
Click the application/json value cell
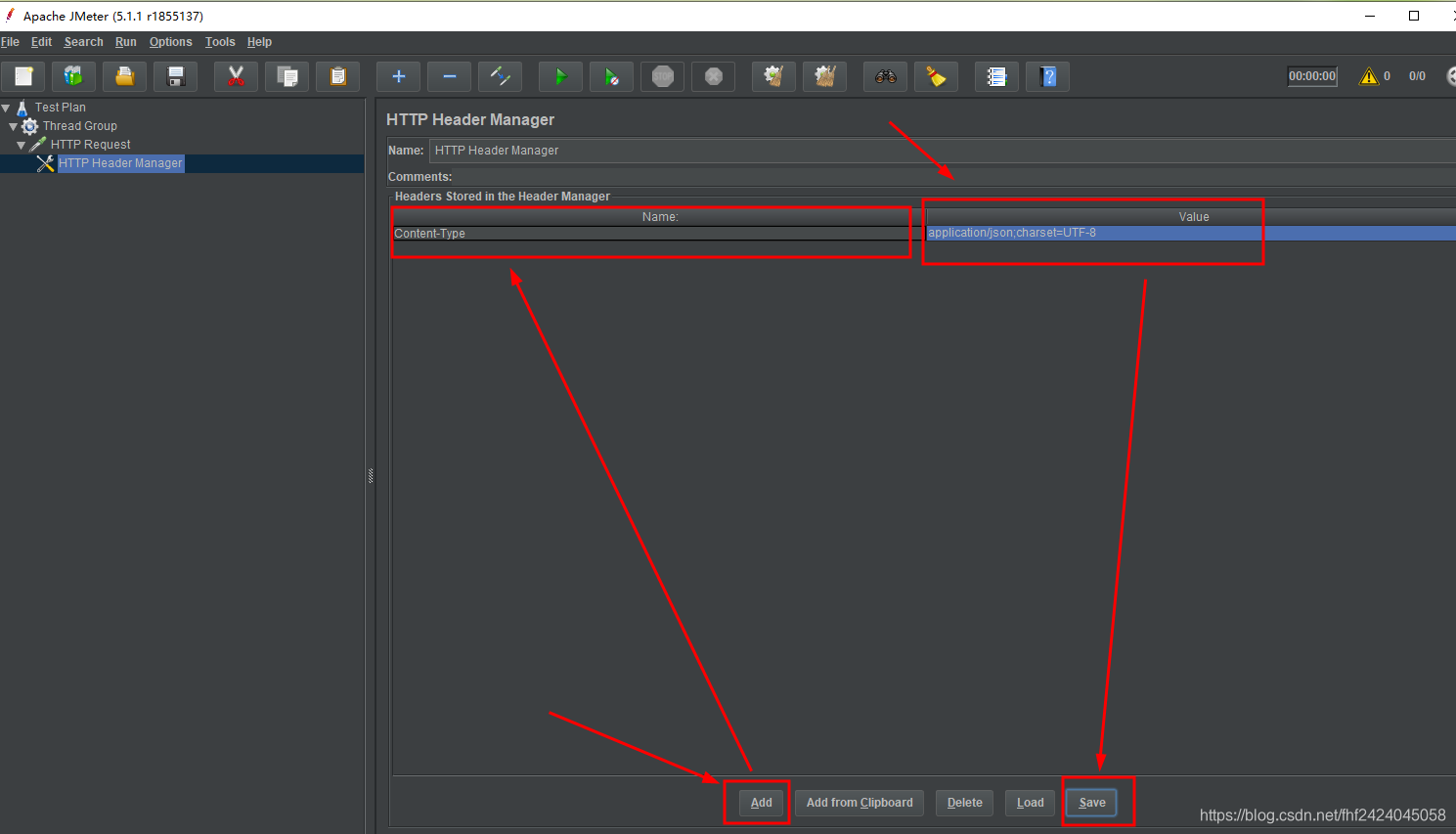(x=1191, y=233)
